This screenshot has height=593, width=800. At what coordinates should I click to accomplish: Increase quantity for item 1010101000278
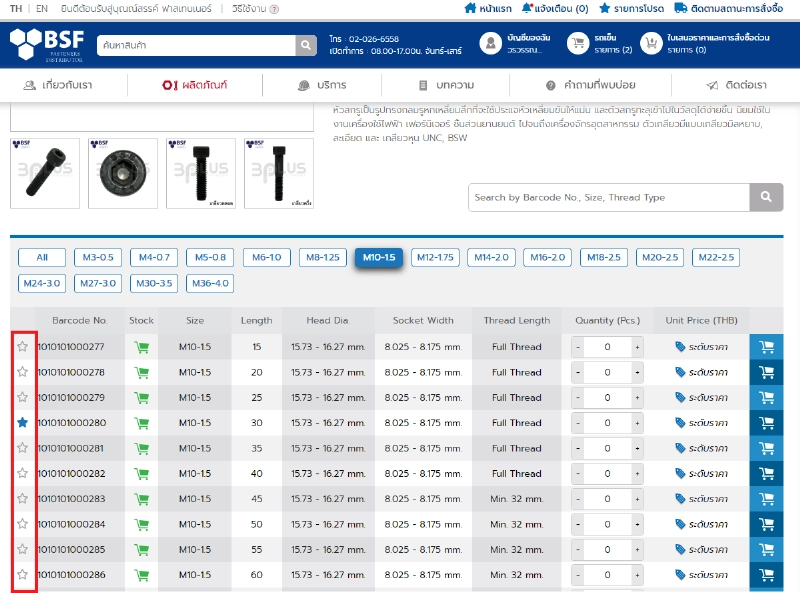[x=637, y=373]
